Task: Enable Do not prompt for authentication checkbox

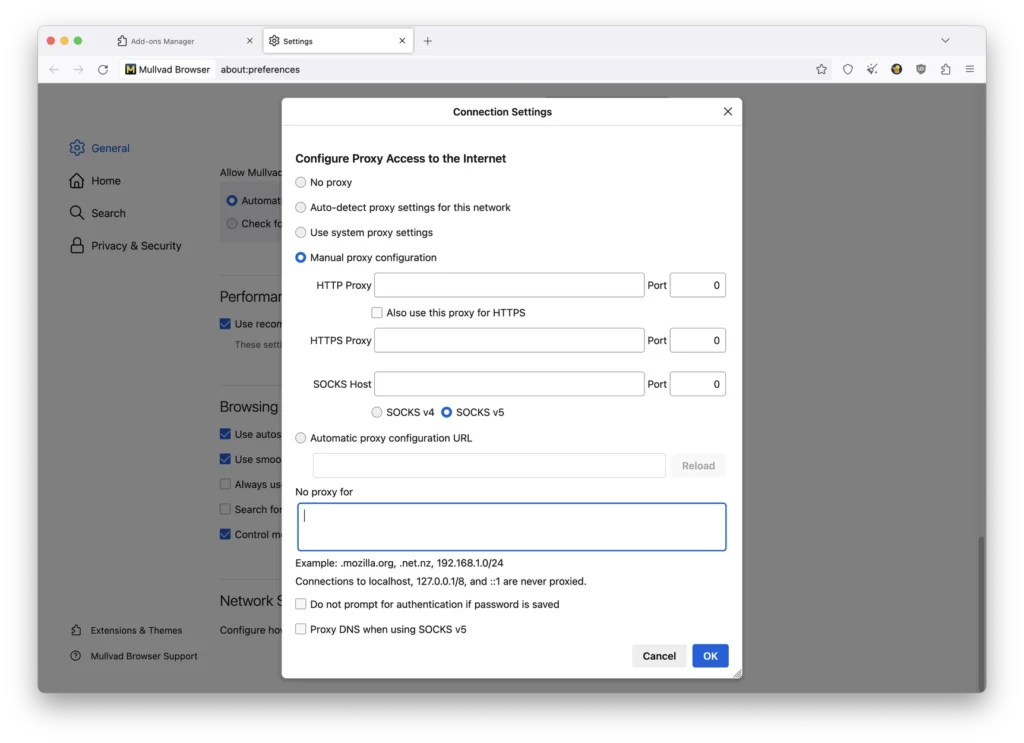Action: pos(300,604)
